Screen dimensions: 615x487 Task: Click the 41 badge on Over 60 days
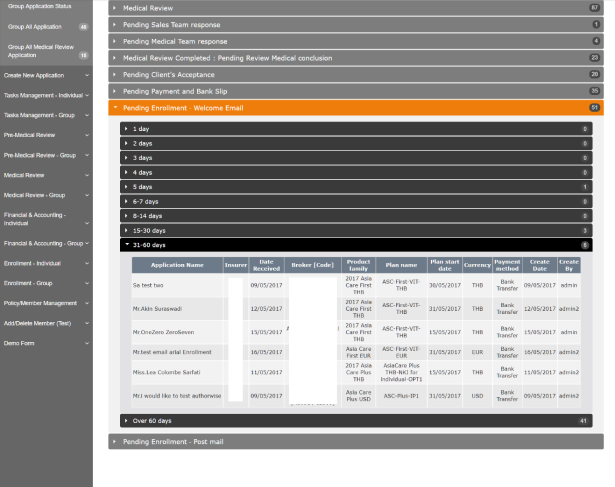click(583, 421)
